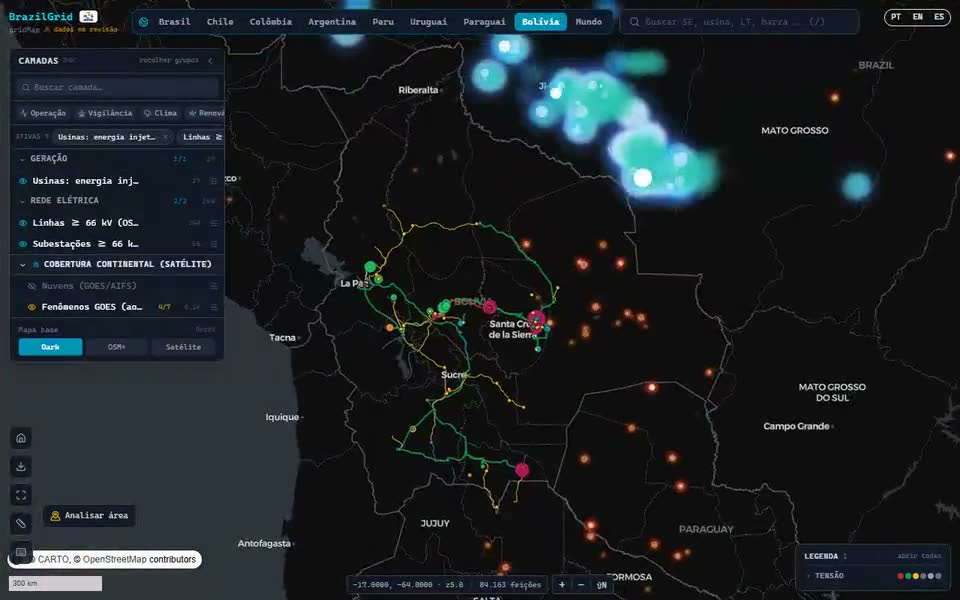Image resolution: width=960 pixels, height=600 pixels.
Task: Click the magnifier icon in Buscar camada field
Action: tap(26, 88)
